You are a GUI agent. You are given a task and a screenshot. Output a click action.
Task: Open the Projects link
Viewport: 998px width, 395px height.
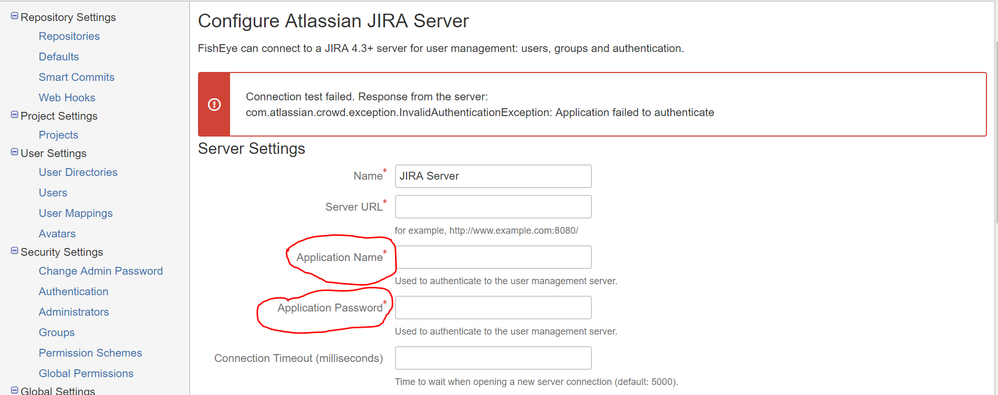point(59,135)
